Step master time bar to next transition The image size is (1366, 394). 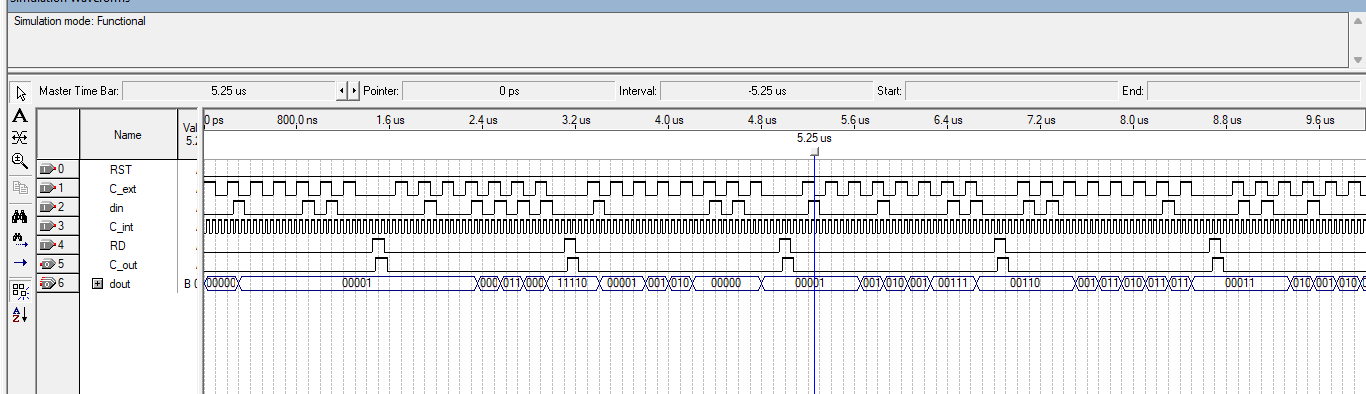353,91
